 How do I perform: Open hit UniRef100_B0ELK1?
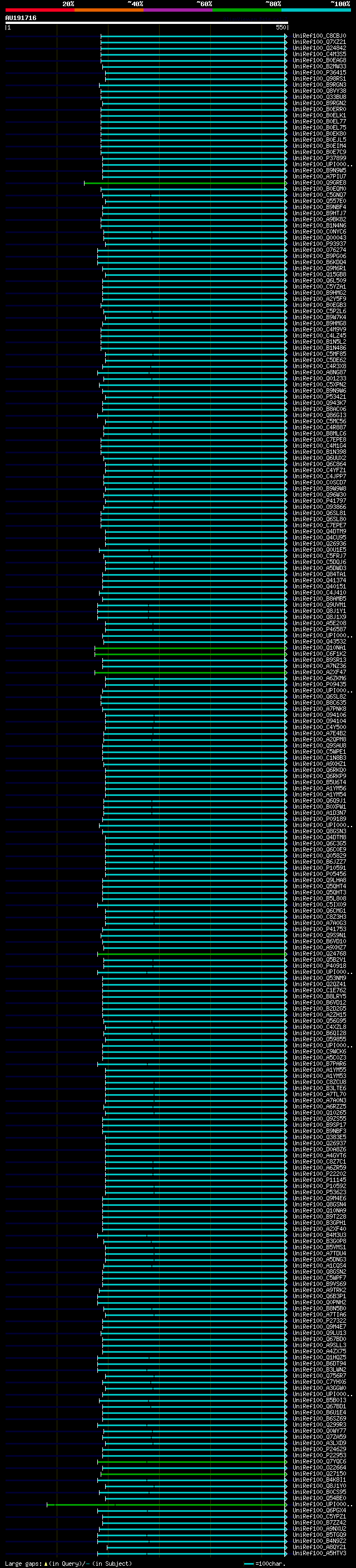click(319, 115)
